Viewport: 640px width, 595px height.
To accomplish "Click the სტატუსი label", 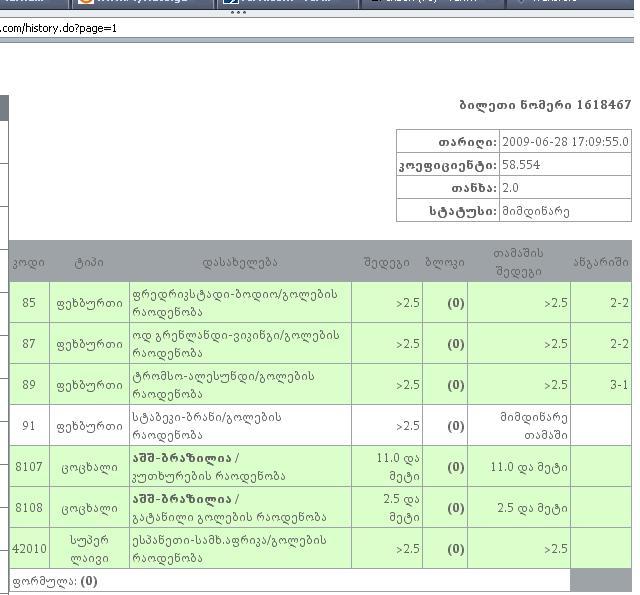I will [462, 211].
